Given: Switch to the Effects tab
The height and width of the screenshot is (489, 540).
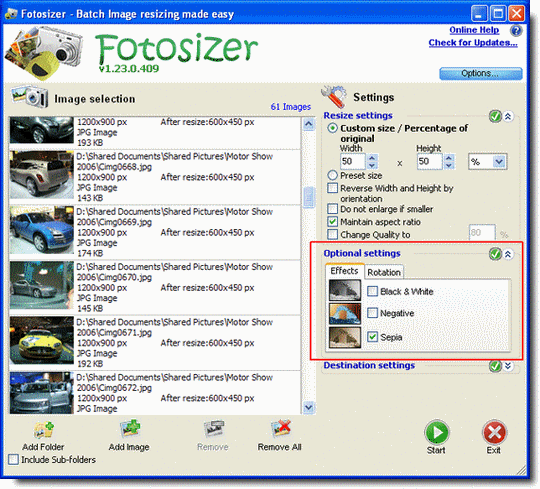Looking at the screenshot, I should [x=344, y=271].
